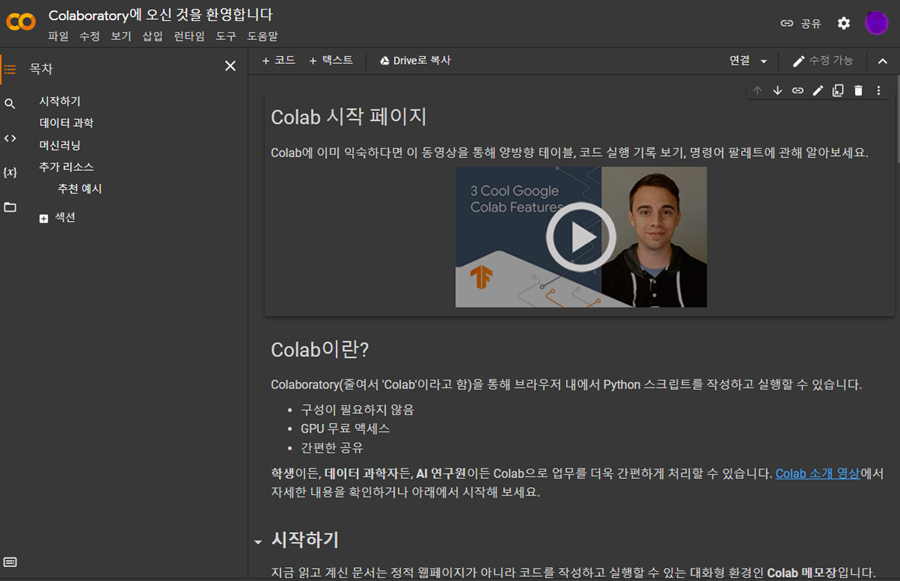900x581 pixels.
Task: Click the 공유 share button
Action: 801,24
